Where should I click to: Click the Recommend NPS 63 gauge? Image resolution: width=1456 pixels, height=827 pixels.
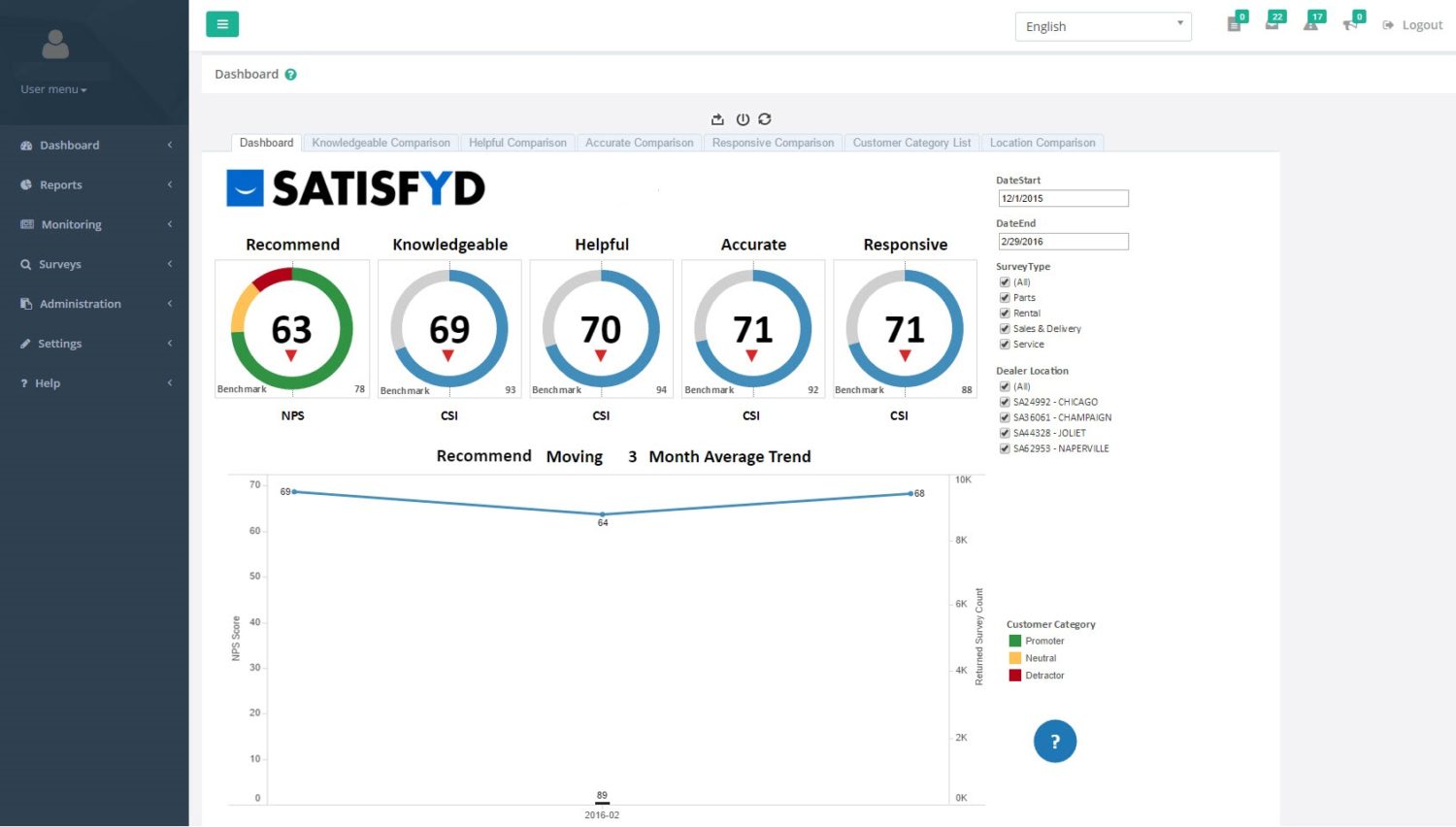click(x=292, y=329)
